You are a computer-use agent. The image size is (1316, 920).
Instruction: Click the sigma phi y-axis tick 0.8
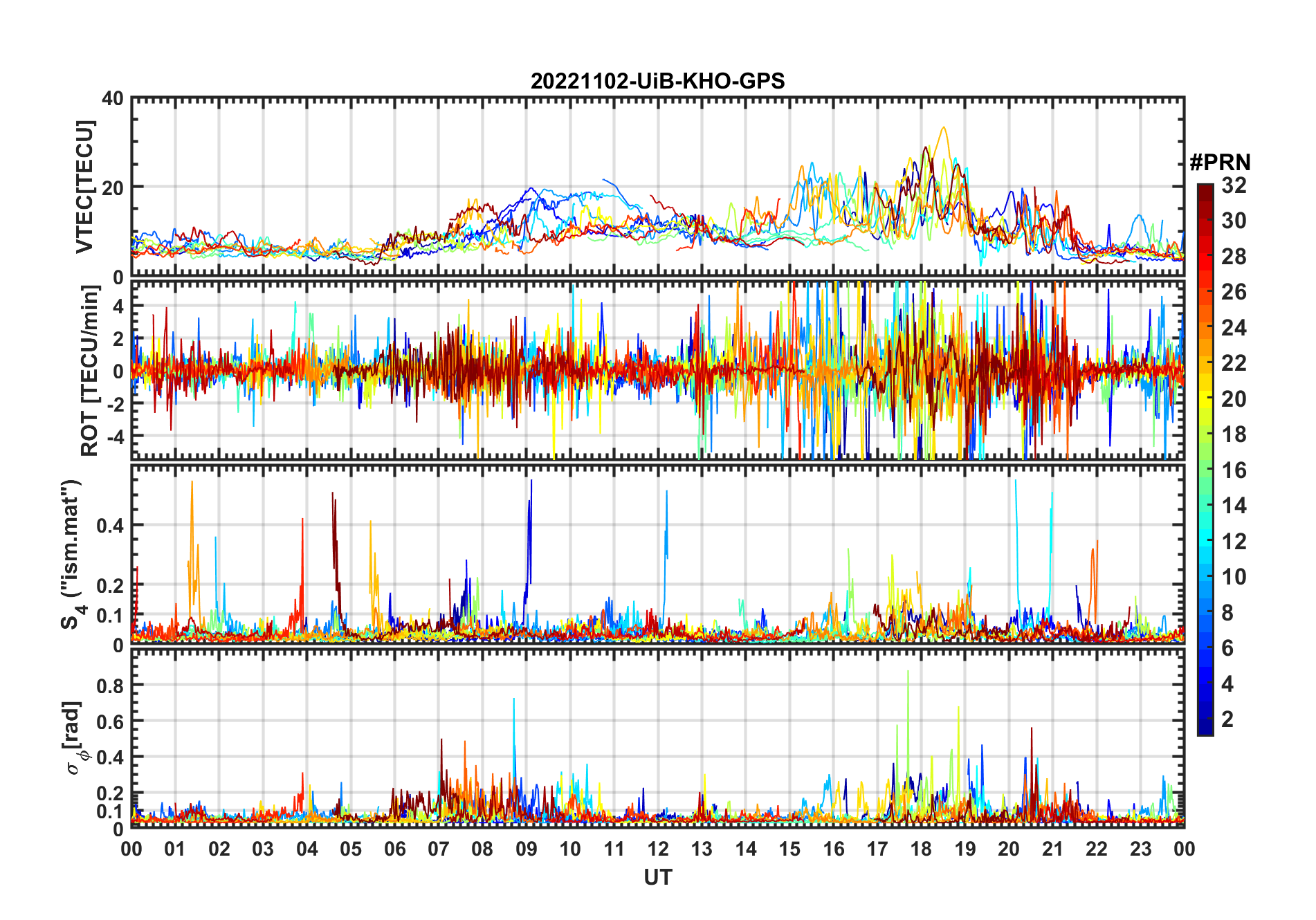coord(111,686)
